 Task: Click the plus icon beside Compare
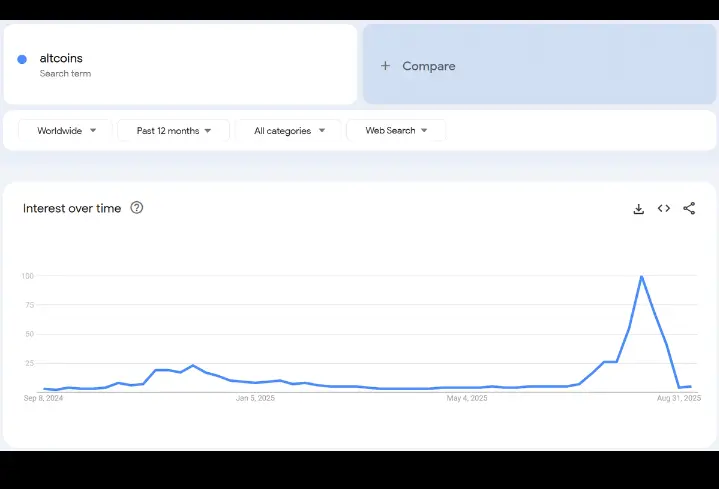[386, 66]
